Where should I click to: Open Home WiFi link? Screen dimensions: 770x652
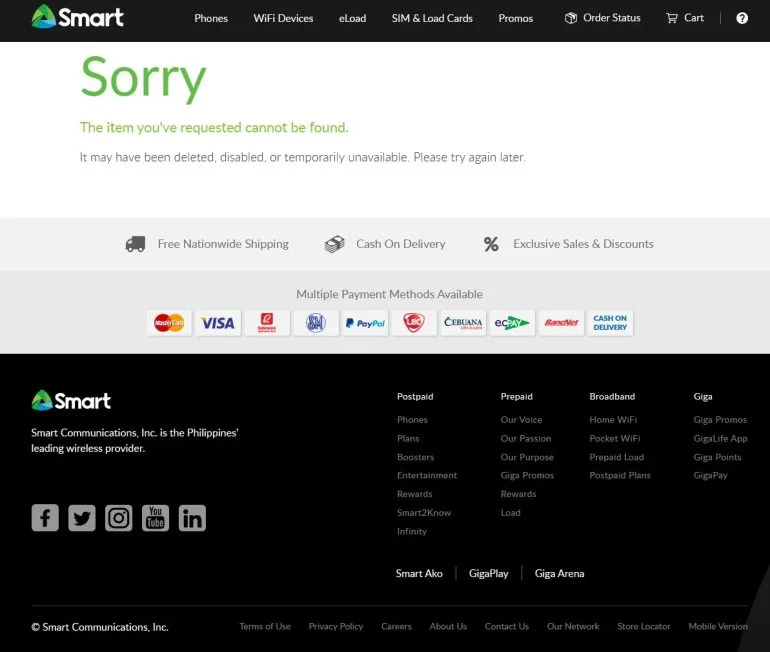[x=613, y=420]
